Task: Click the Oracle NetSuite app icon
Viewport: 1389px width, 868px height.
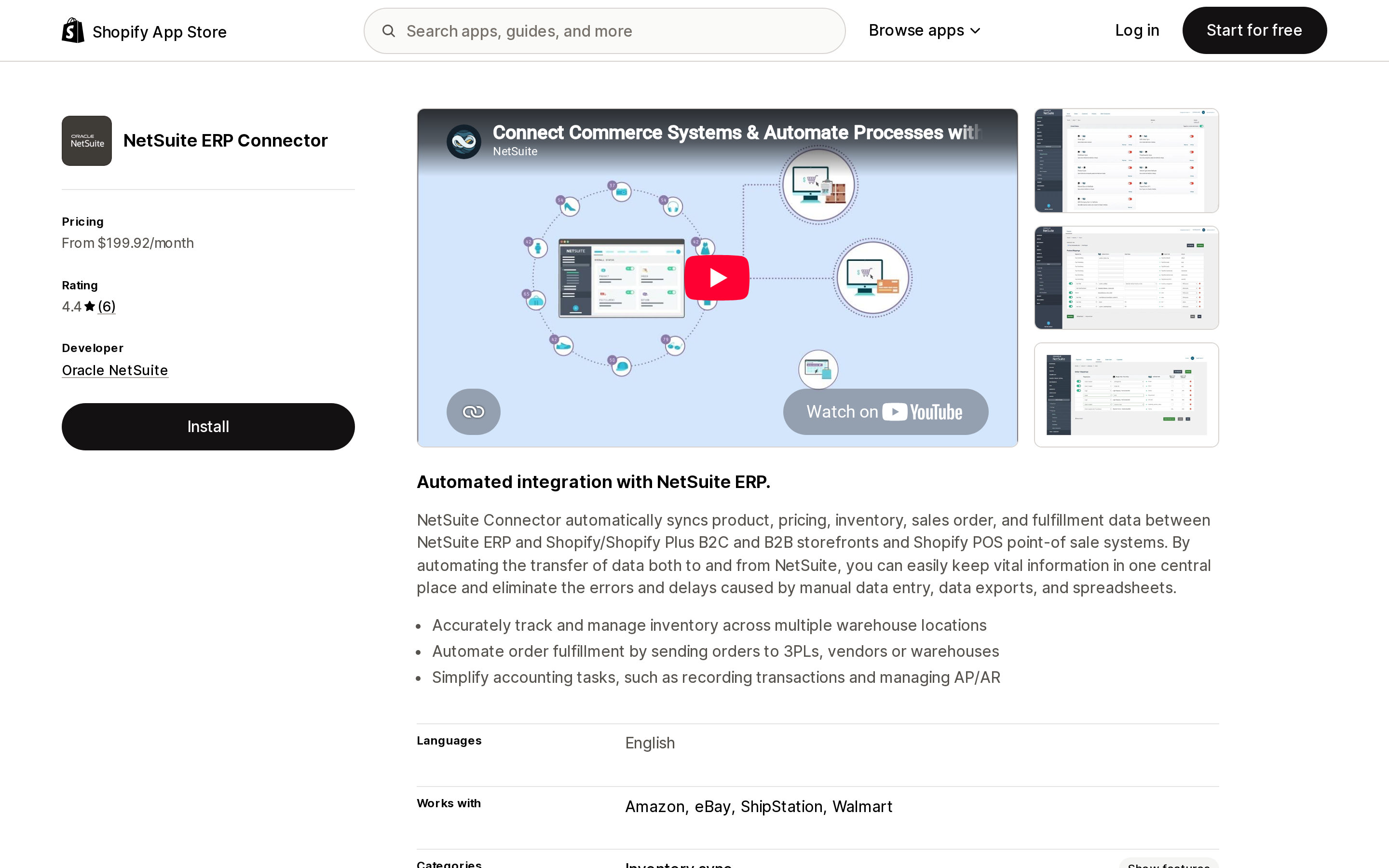Action: click(x=87, y=141)
